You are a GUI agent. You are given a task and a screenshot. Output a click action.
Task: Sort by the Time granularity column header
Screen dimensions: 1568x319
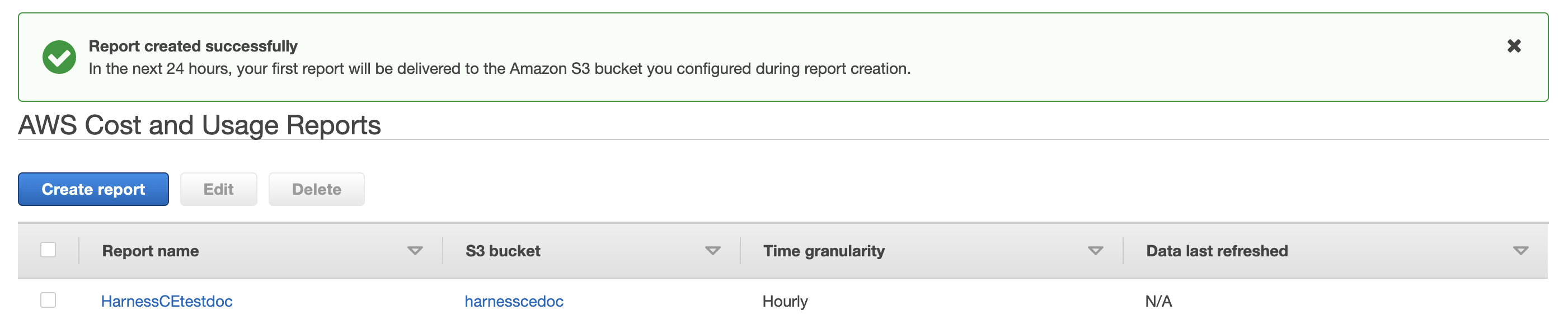pyautogui.click(x=824, y=251)
